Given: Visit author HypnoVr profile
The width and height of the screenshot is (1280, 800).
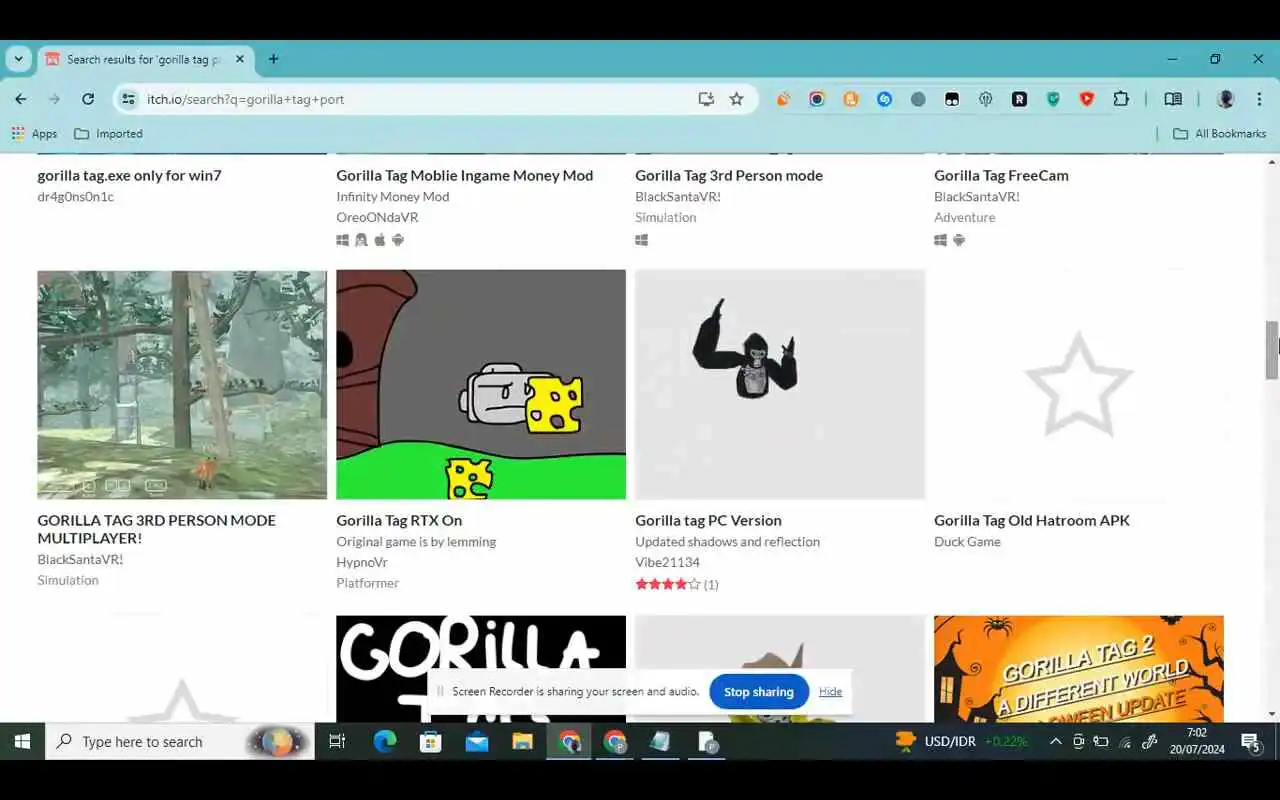Looking at the screenshot, I should pos(362,562).
